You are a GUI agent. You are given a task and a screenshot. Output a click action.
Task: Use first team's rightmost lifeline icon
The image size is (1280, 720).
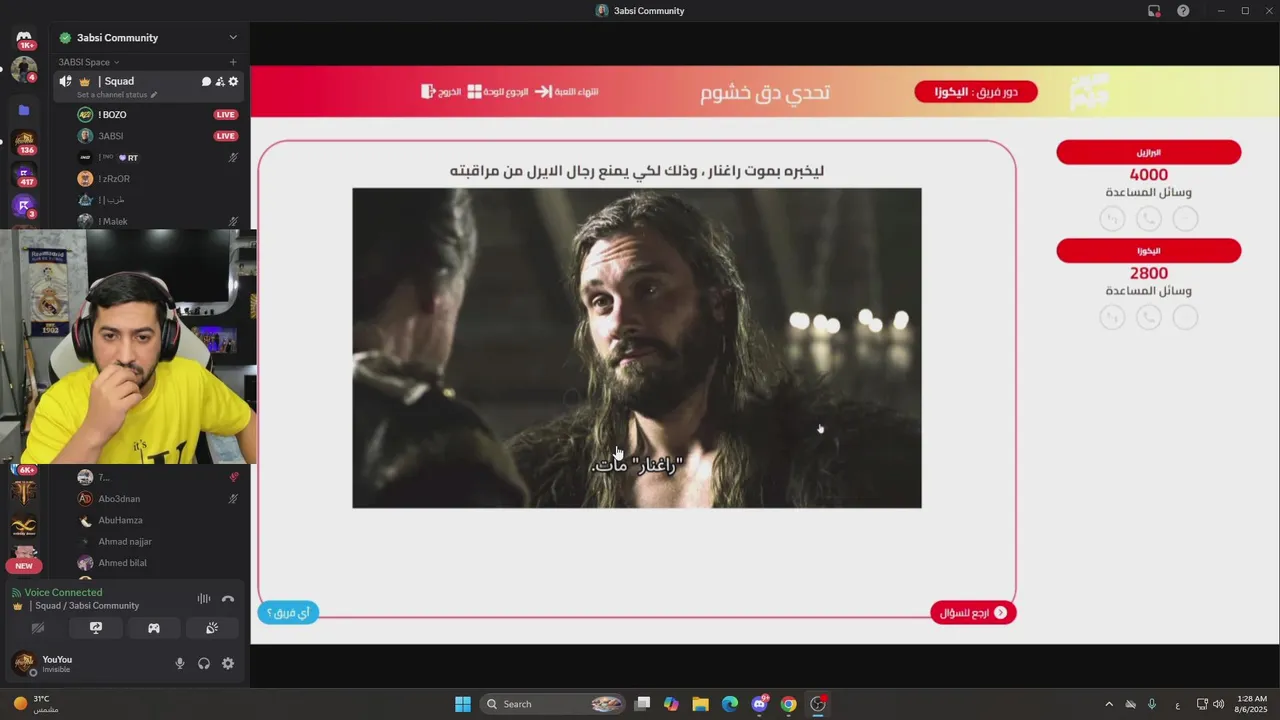(1185, 218)
